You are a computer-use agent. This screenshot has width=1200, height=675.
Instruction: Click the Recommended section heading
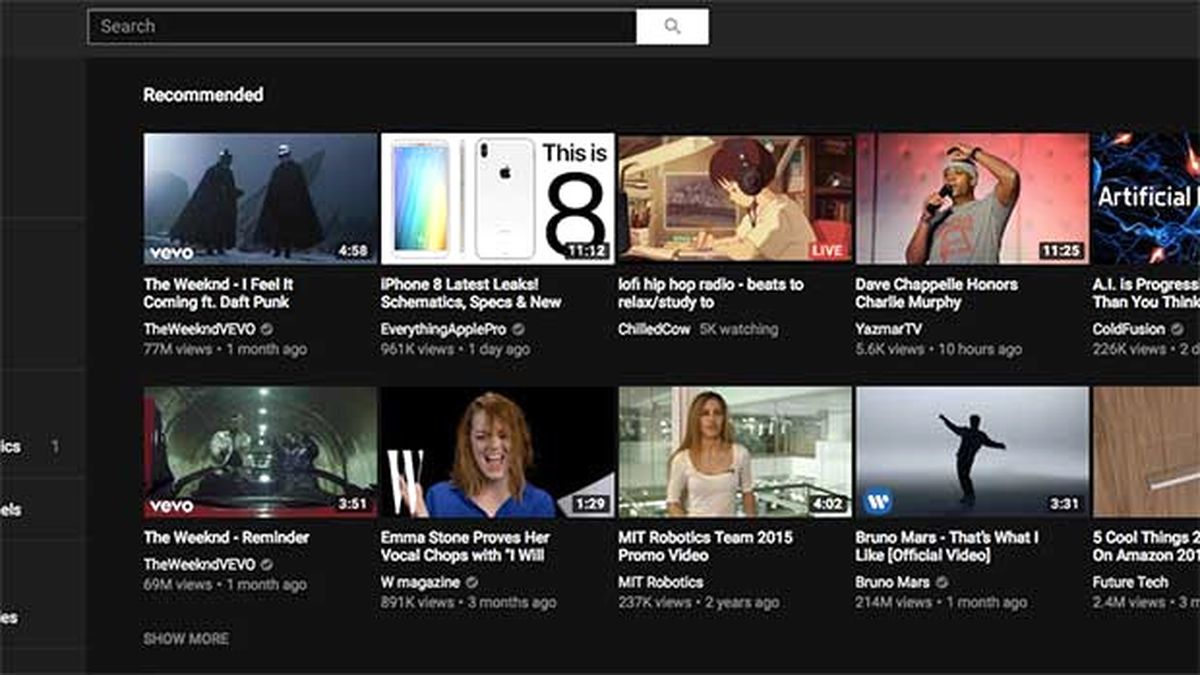pos(203,95)
